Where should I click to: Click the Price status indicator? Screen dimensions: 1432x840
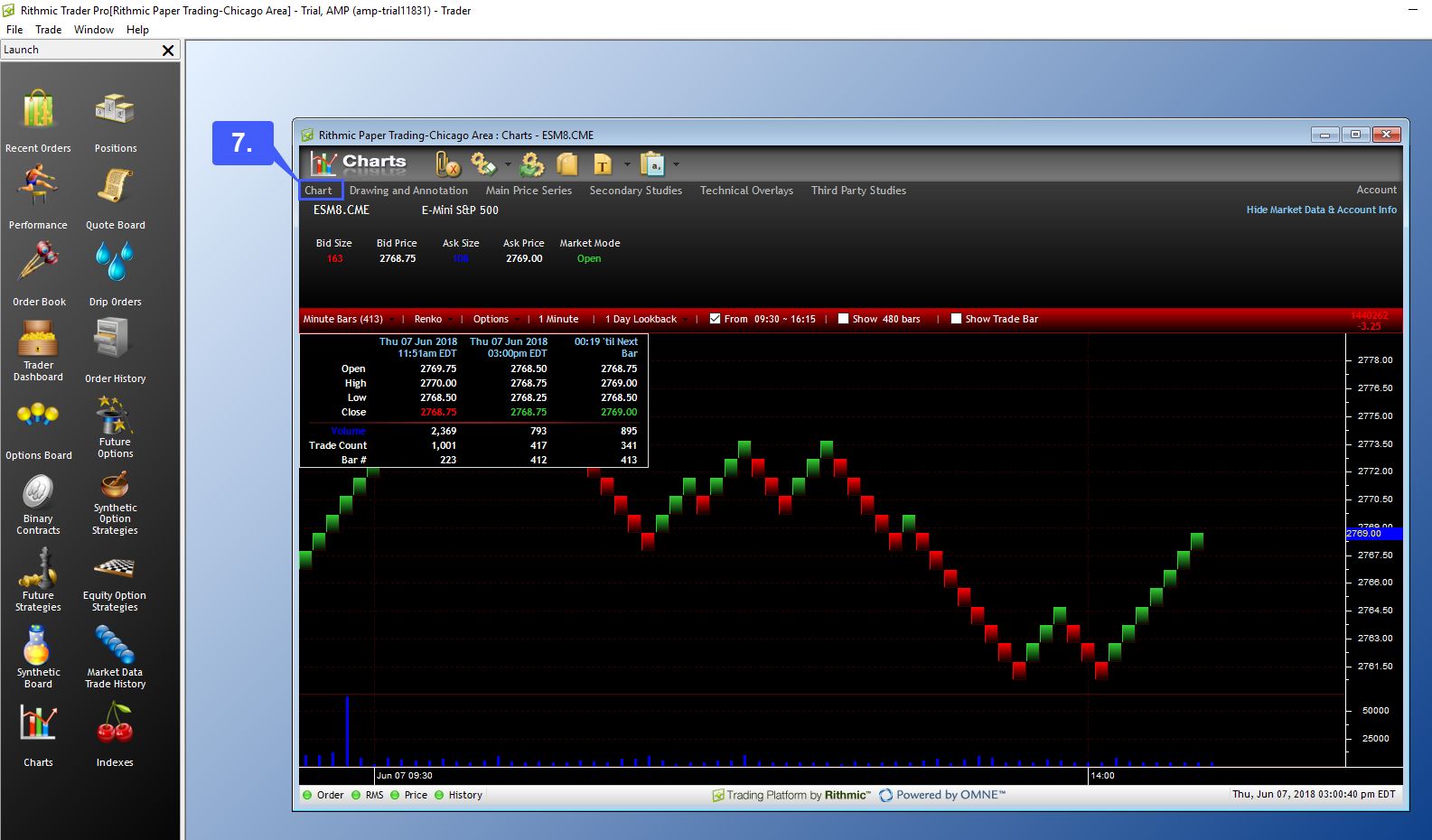click(x=408, y=796)
